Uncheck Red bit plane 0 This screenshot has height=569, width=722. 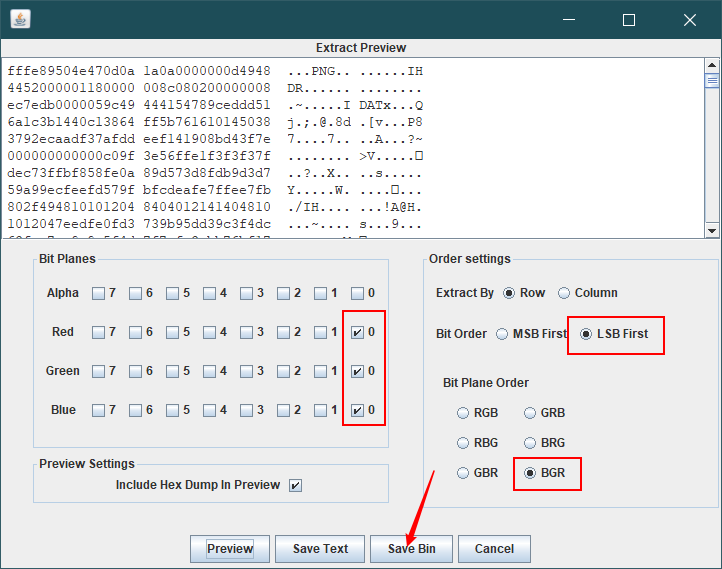point(357,332)
